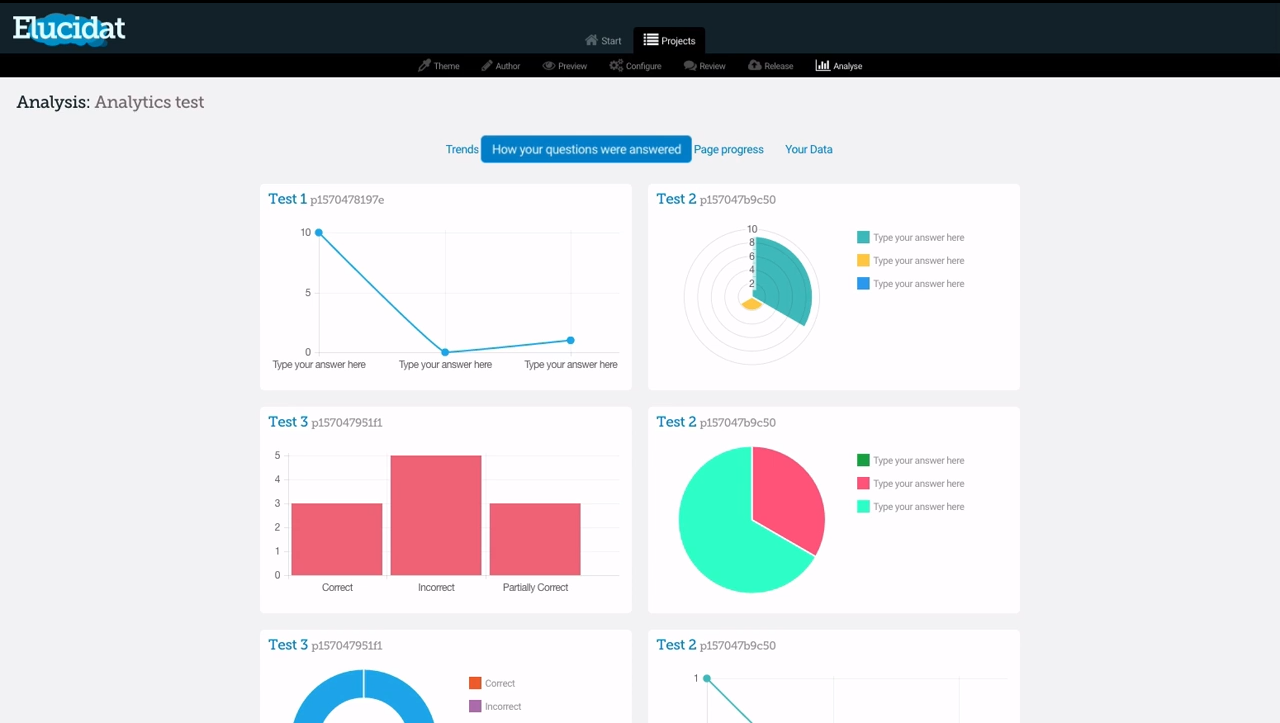Click the Configure gears icon
Viewport: 1280px width, 723px height.
coord(616,66)
